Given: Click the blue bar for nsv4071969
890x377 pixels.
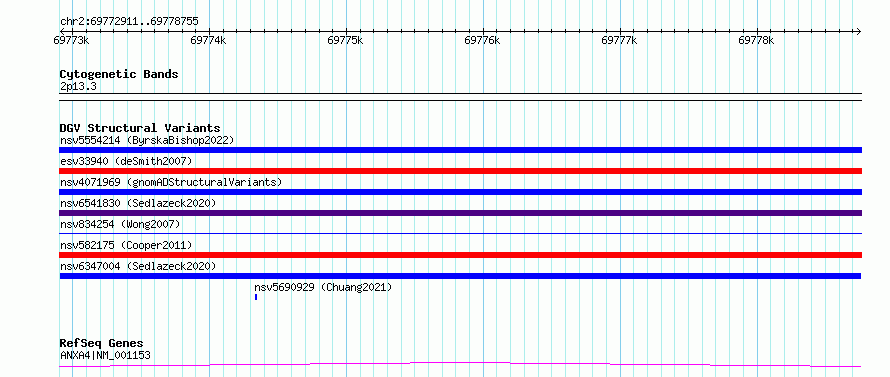Looking at the screenshot, I should (x=460, y=192).
